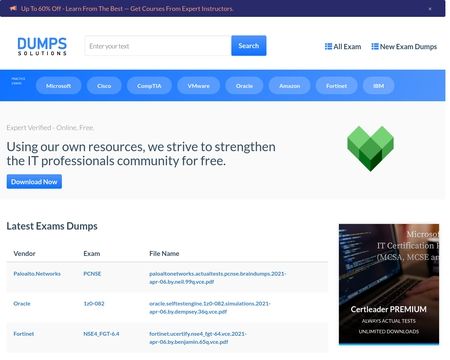Click the File Name column header
The height and width of the screenshot is (360, 450).
click(164, 254)
